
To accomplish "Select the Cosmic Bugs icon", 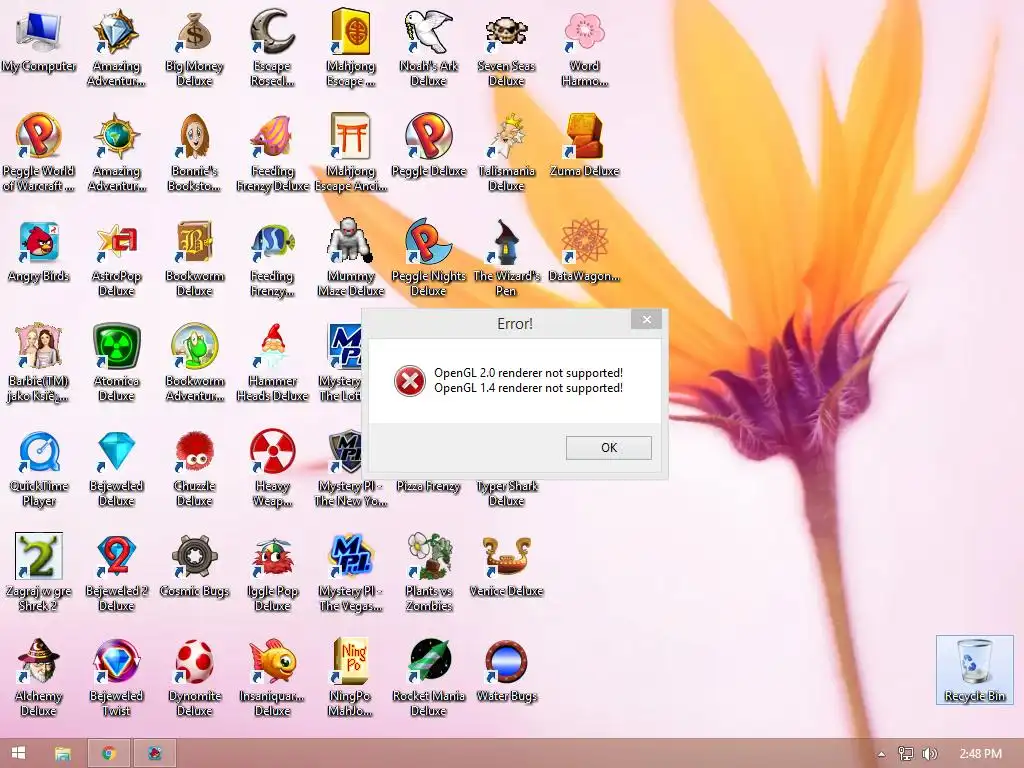I will pyautogui.click(x=195, y=556).
